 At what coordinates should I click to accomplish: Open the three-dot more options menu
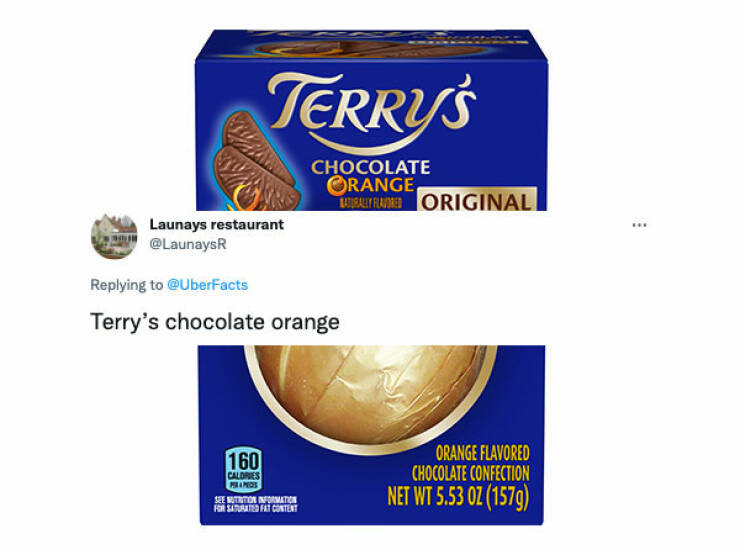(x=639, y=225)
